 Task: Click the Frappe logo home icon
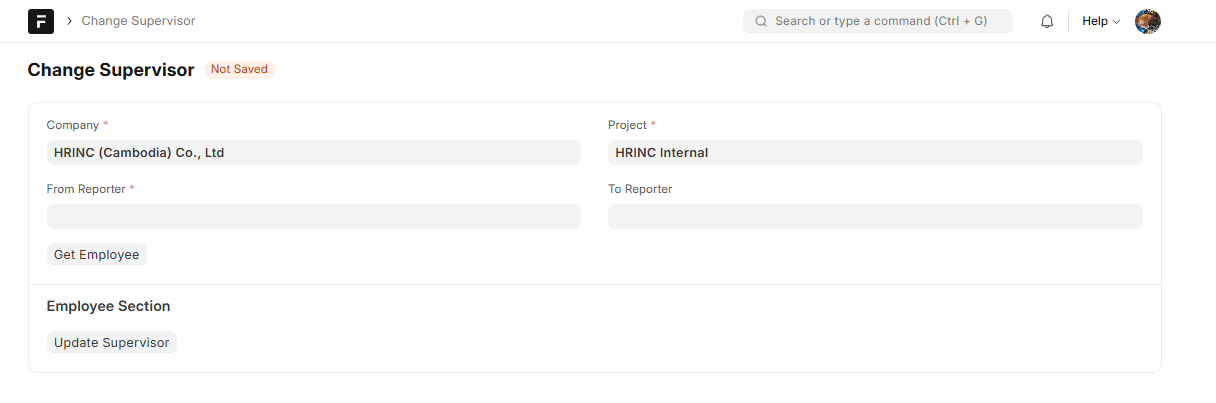coord(41,21)
